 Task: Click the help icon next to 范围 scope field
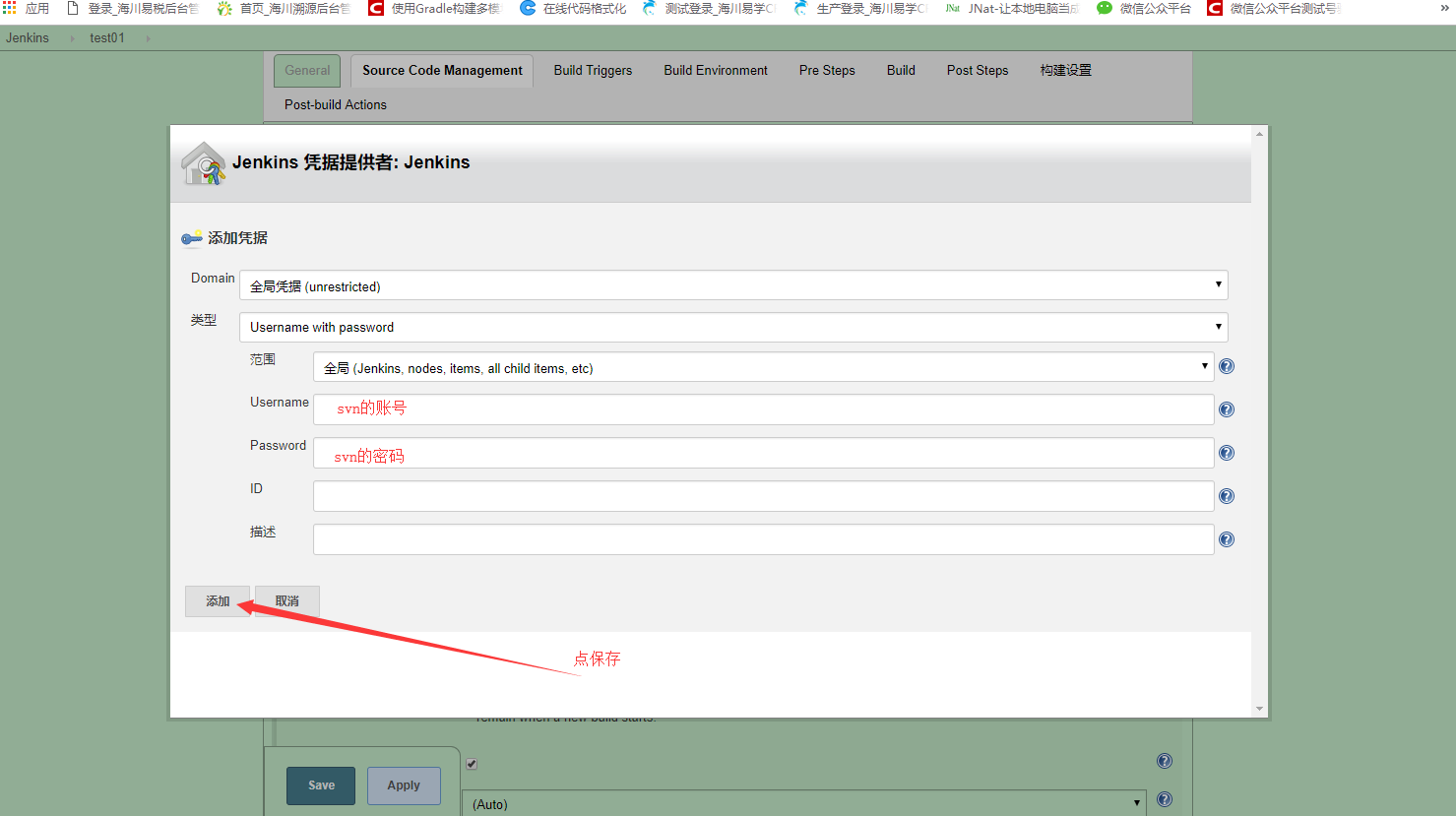click(x=1227, y=366)
